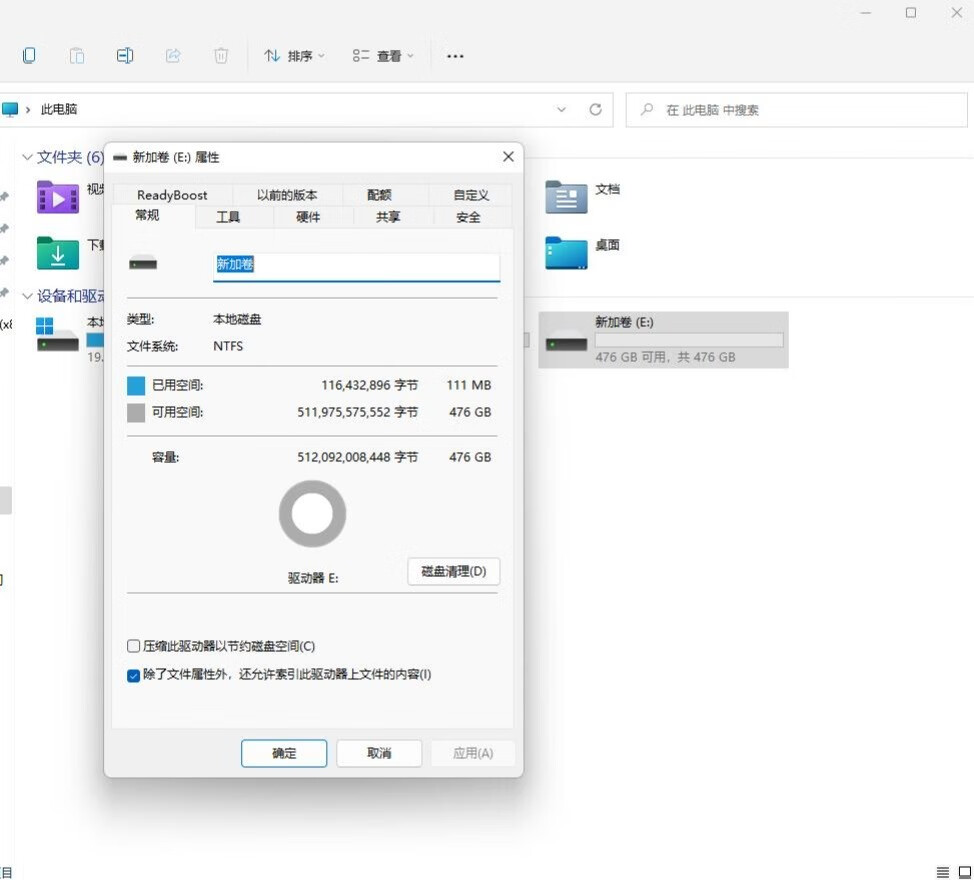Viewport: 974px width, 880px height.
Task: Click the 应用(A) button
Action: (473, 753)
